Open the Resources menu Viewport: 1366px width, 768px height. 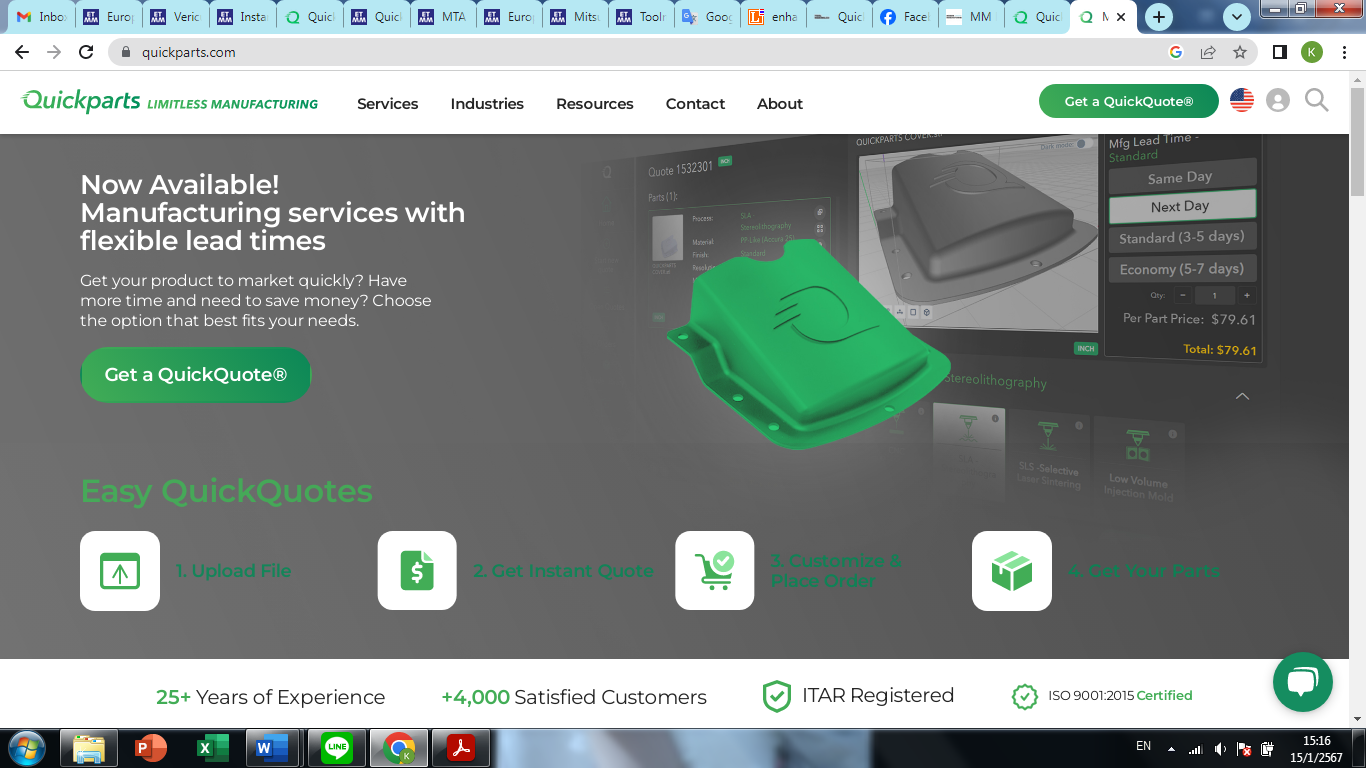pyautogui.click(x=595, y=104)
